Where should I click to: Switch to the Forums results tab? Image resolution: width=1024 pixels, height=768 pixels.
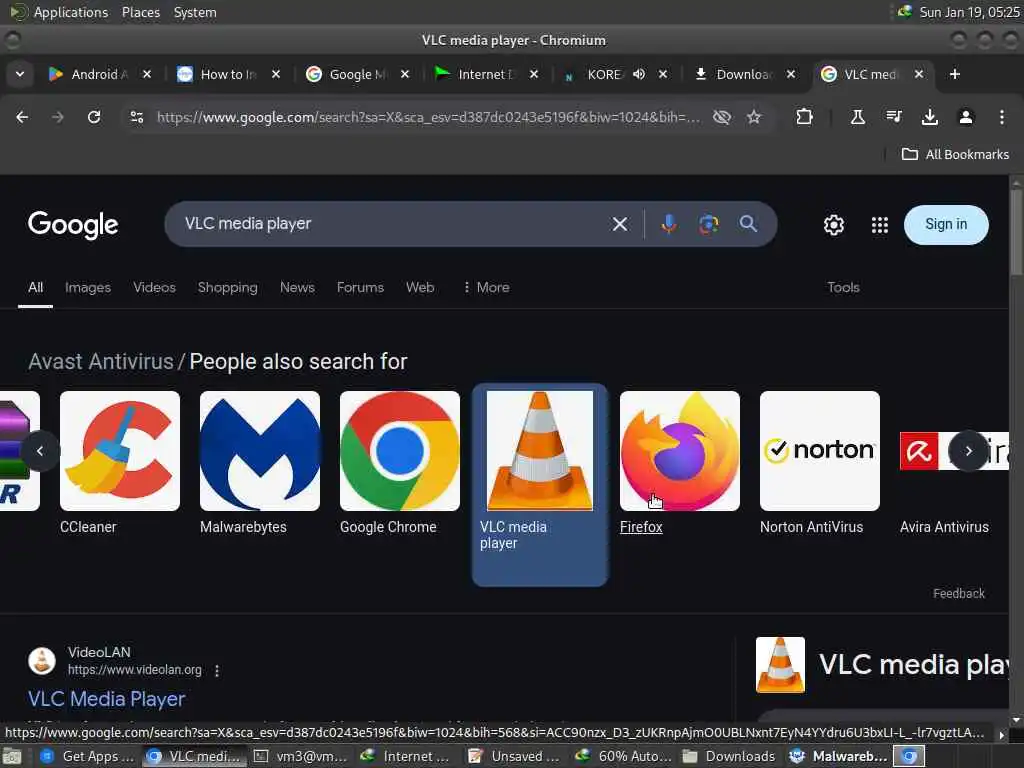[360, 287]
